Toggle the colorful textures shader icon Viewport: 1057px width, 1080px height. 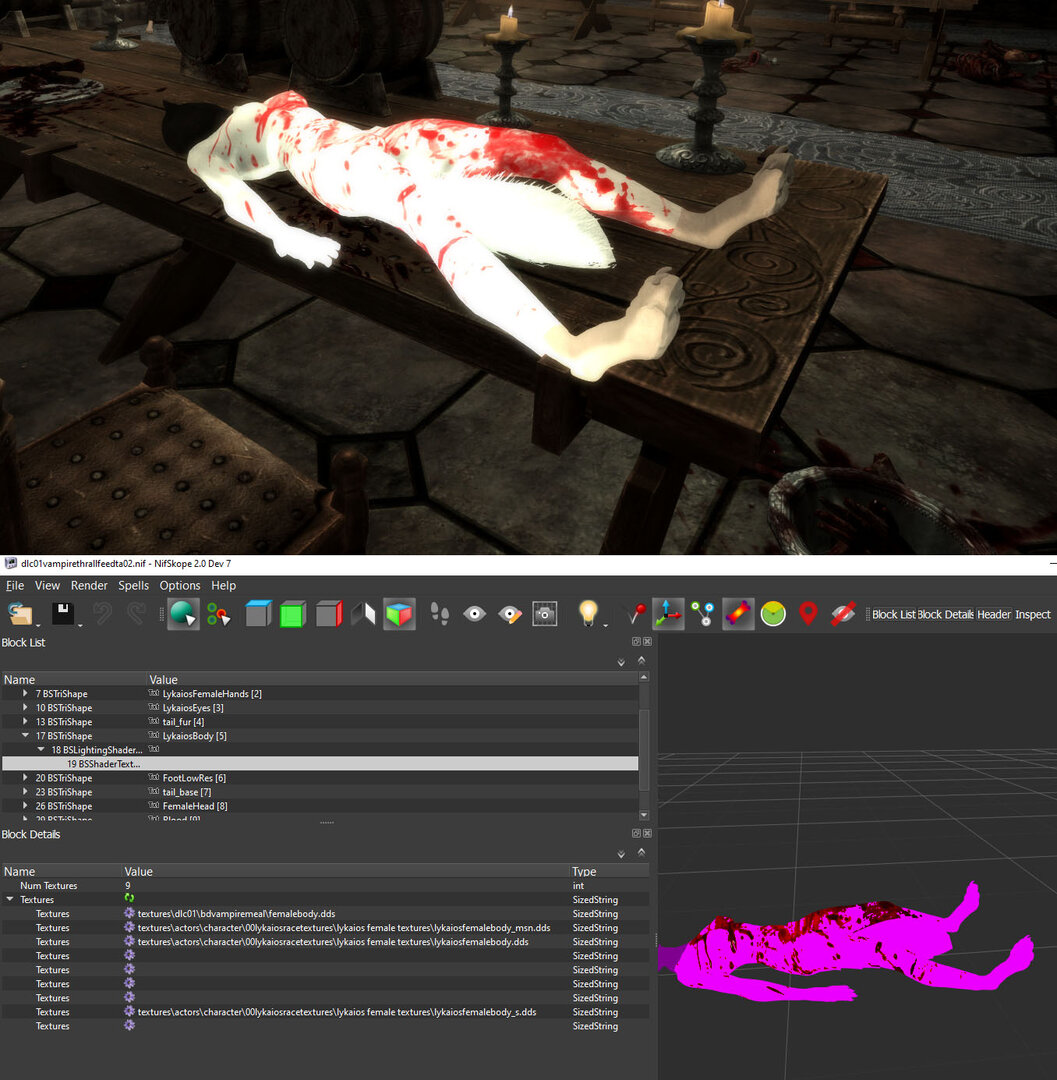click(738, 614)
